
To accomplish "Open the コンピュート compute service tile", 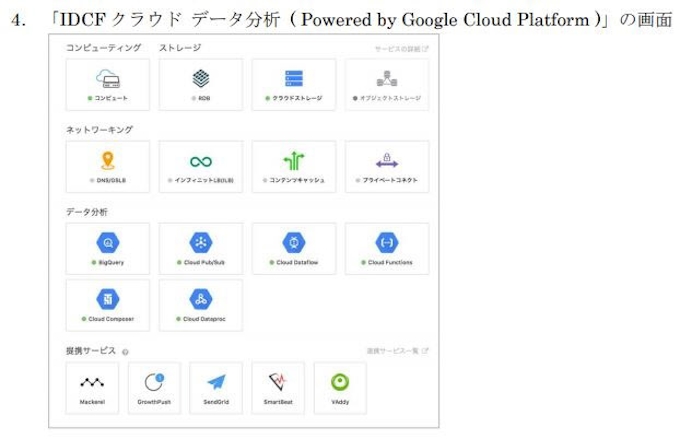I will click(108, 84).
